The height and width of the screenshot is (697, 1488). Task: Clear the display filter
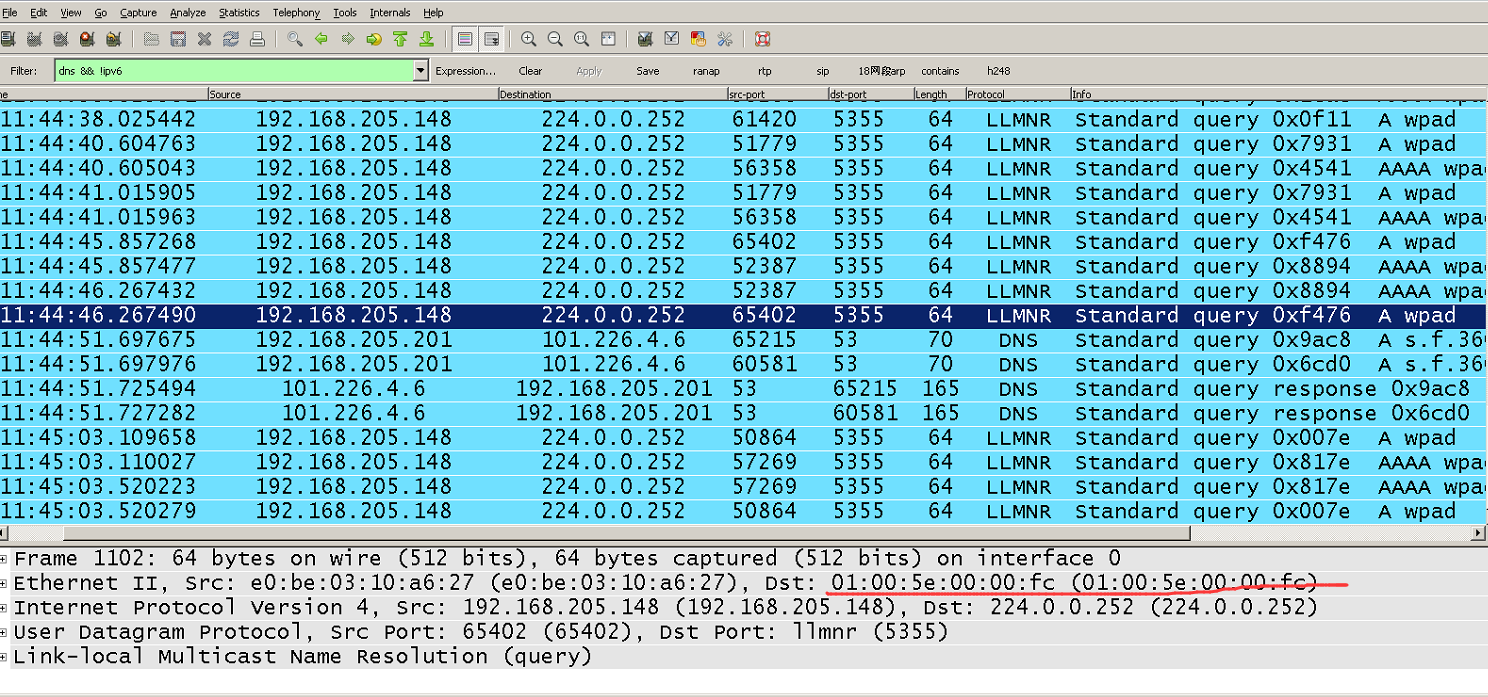point(530,71)
